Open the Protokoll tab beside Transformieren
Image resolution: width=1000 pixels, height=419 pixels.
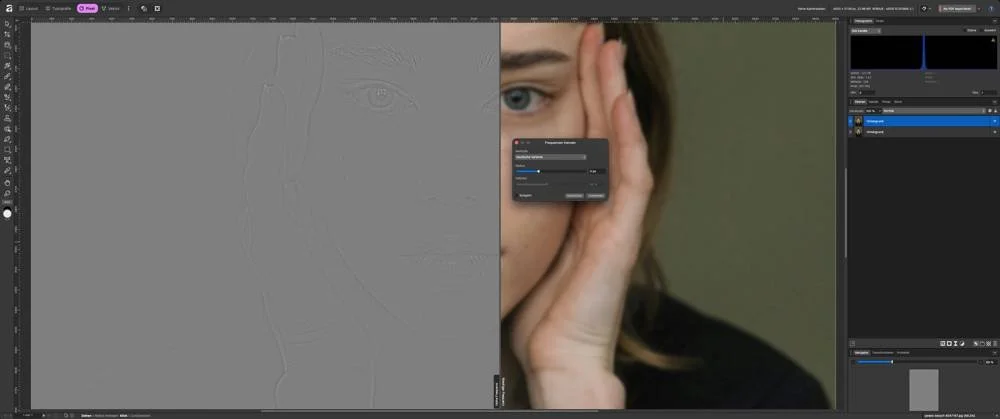point(903,353)
